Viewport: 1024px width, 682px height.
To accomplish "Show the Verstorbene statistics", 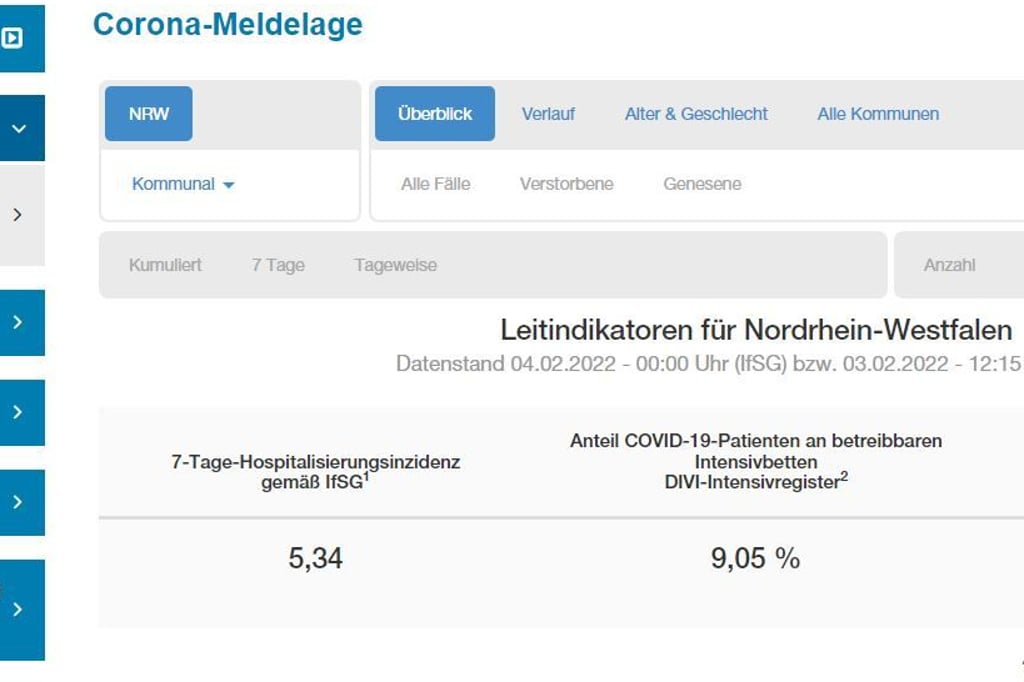I will tap(566, 184).
